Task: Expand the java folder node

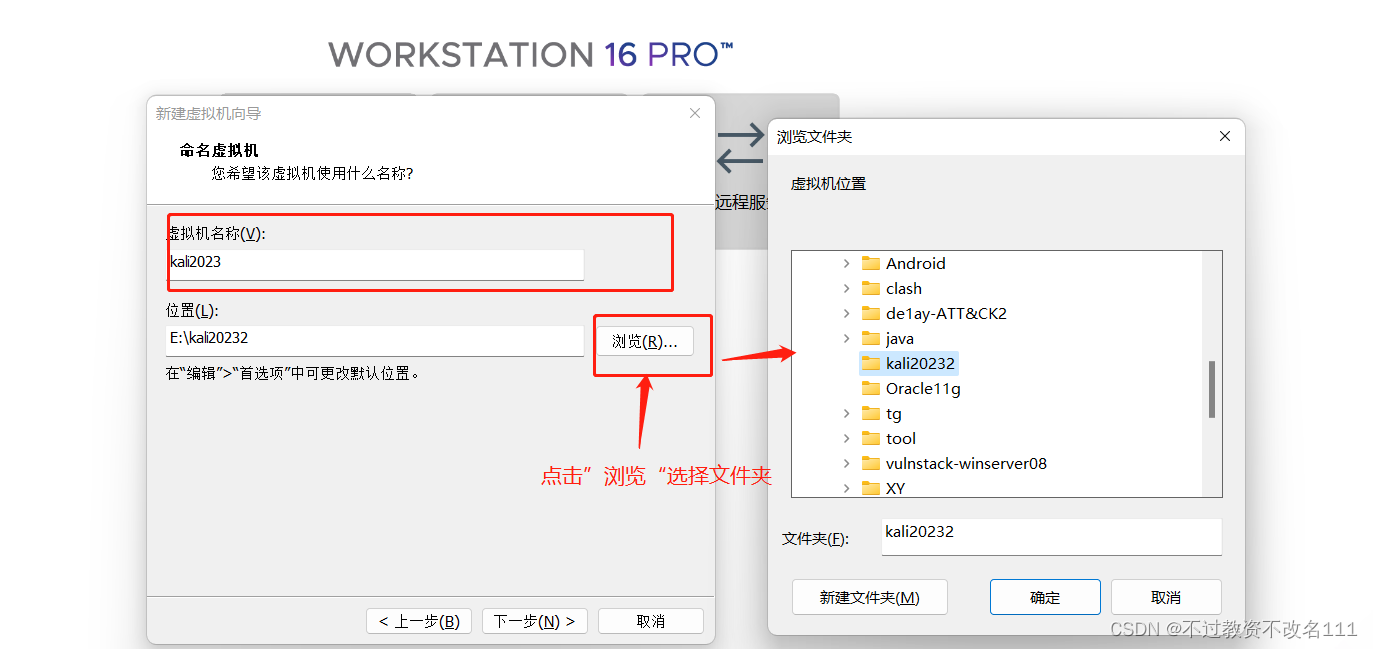Action: pyautogui.click(x=846, y=338)
